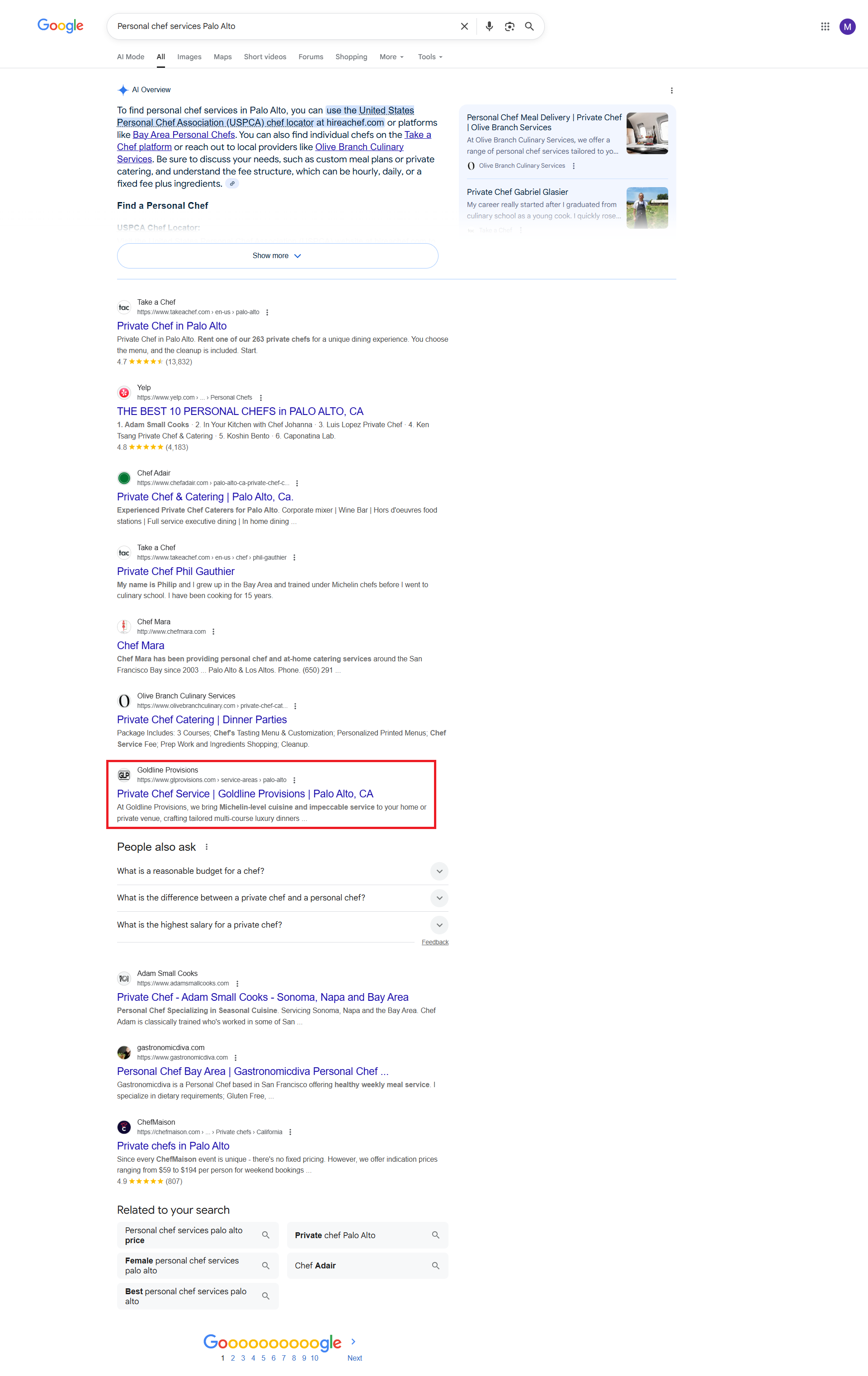
Task: Expand the More search filters dropdown
Action: [392, 57]
